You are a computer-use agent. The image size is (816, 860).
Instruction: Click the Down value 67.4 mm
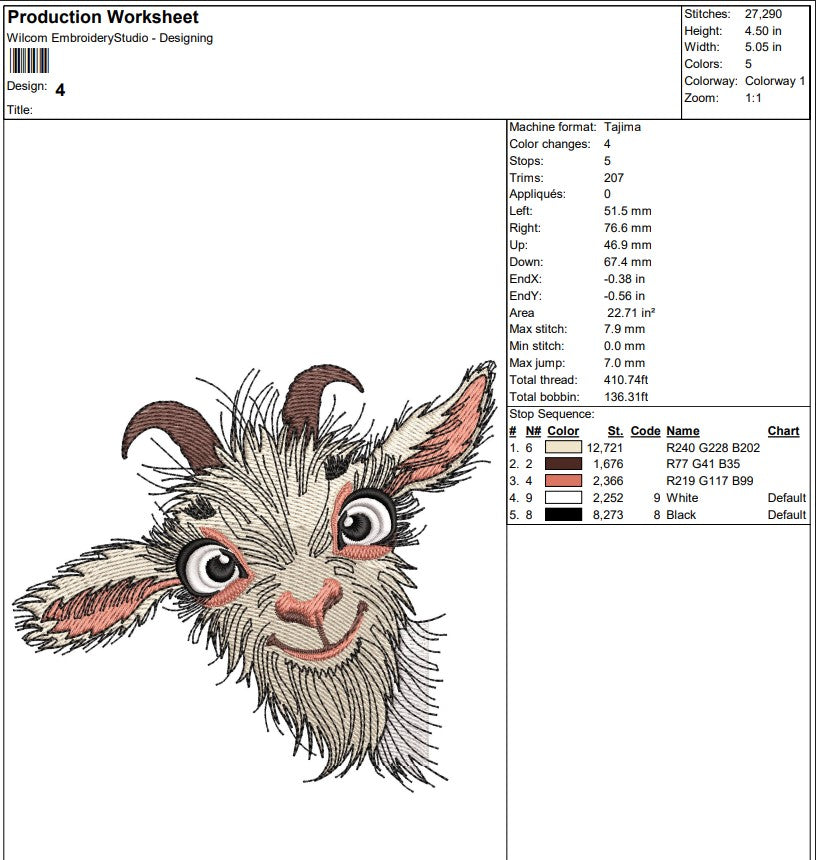628,262
